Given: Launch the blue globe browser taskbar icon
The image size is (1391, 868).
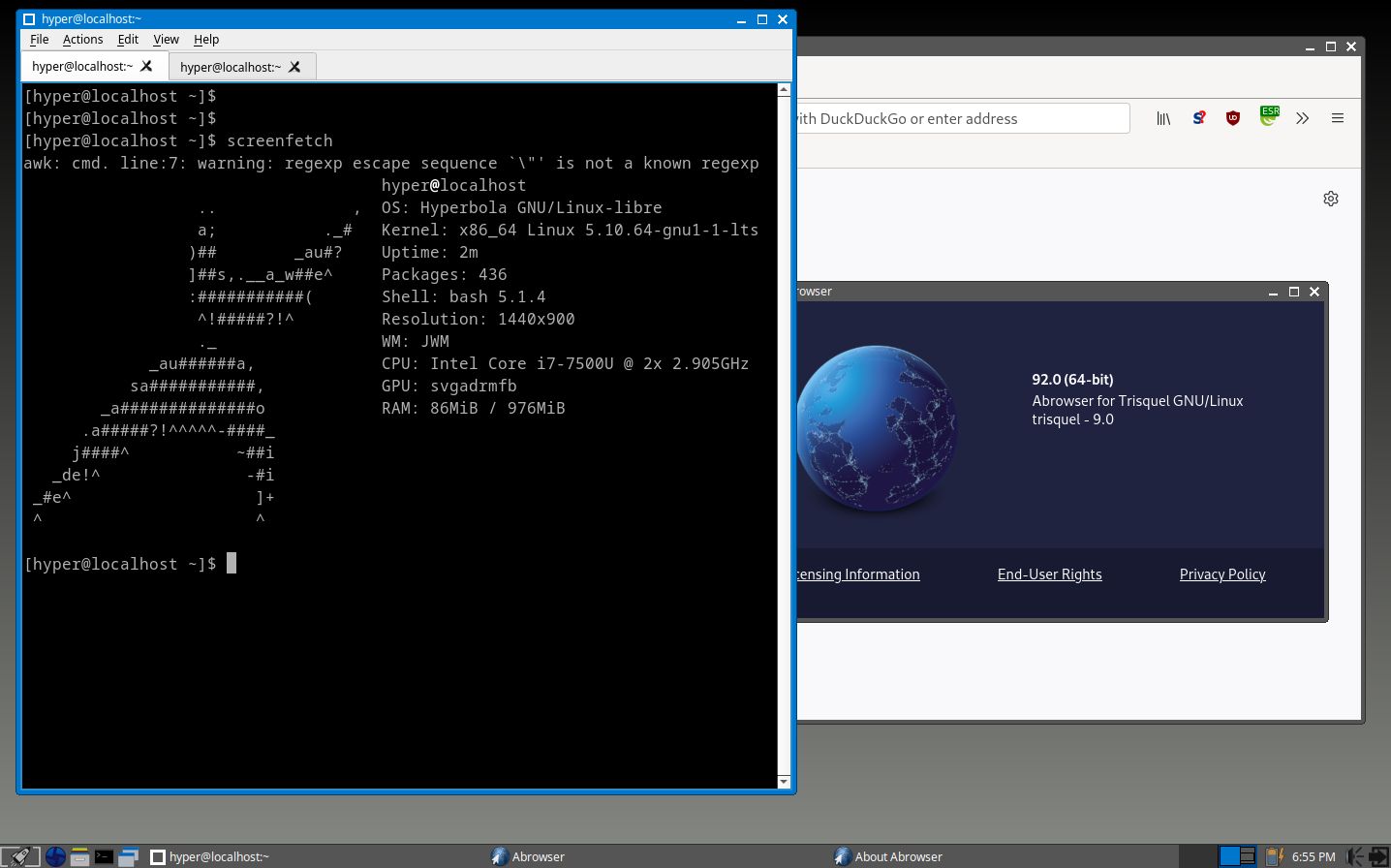Looking at the screenshot, I should point(55,856).
